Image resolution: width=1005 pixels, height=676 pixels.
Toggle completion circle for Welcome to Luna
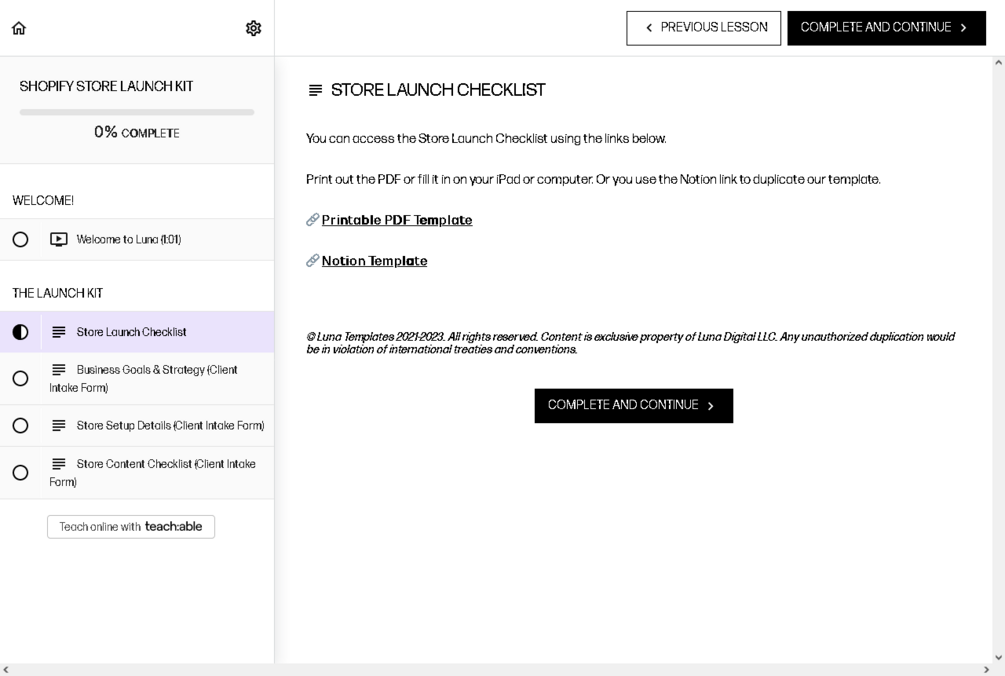(x=20, y=240)
